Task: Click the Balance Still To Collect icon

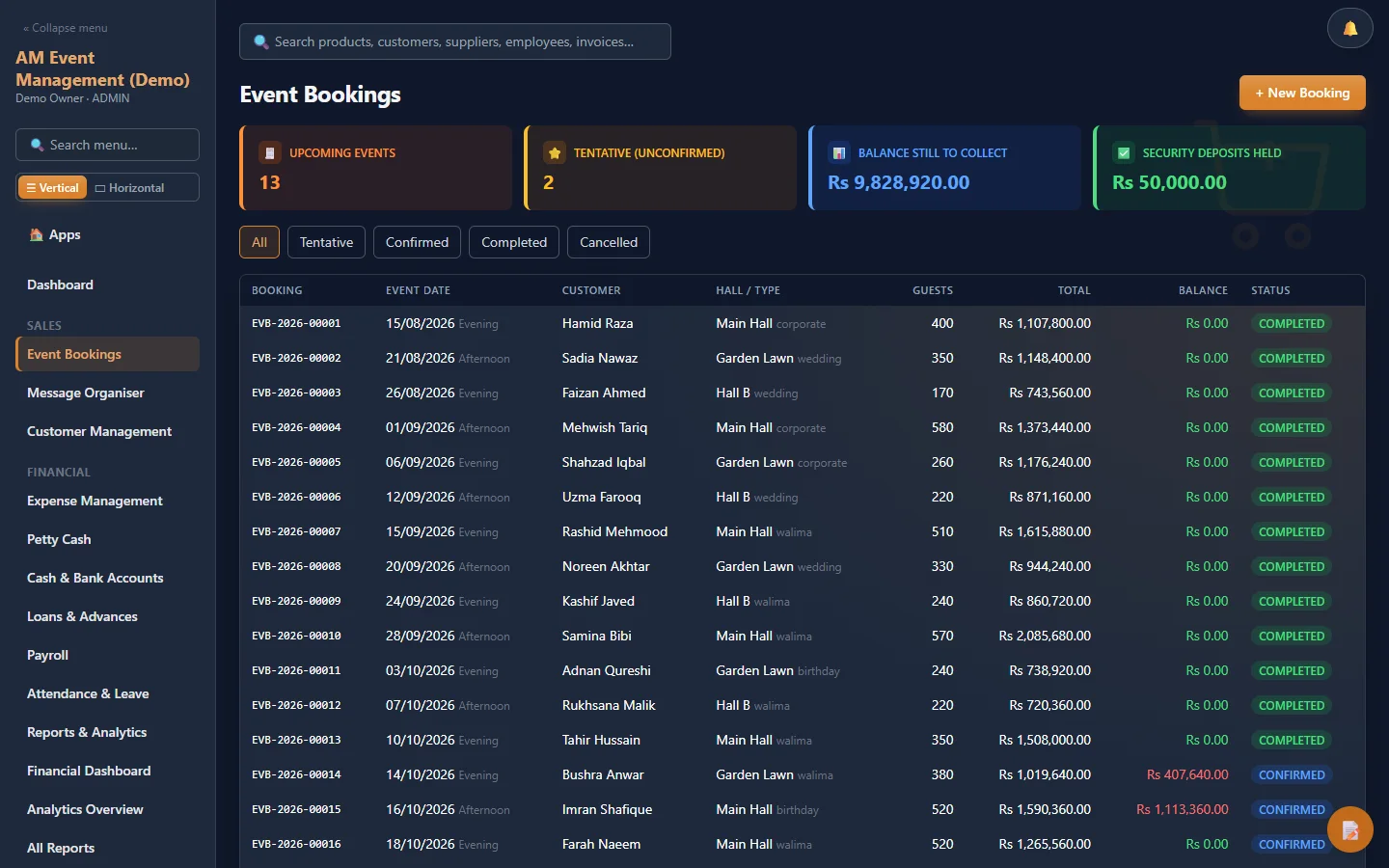Action: pos(838,152)
